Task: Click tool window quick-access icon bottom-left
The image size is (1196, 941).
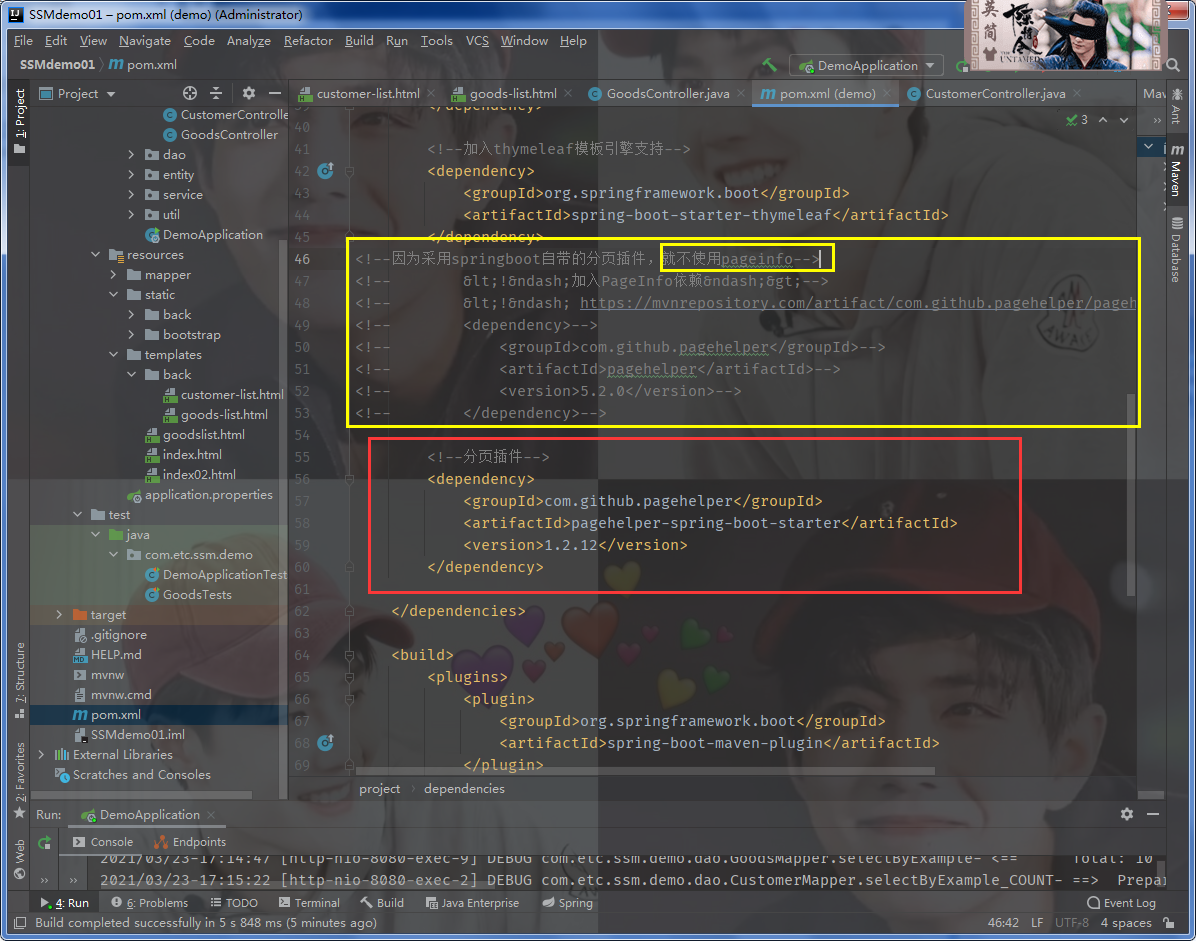Action: [x=20, y=923]
